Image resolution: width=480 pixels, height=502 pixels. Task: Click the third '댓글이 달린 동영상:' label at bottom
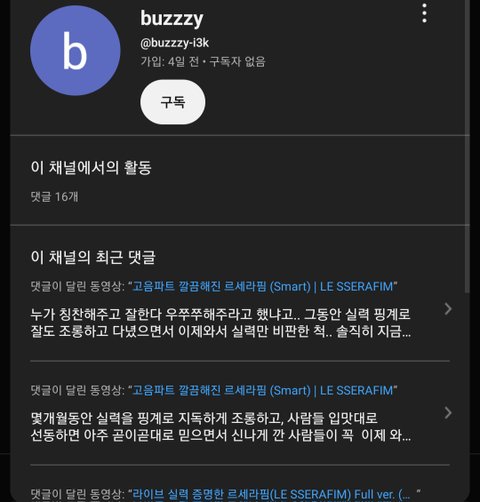tap(78, 494)
